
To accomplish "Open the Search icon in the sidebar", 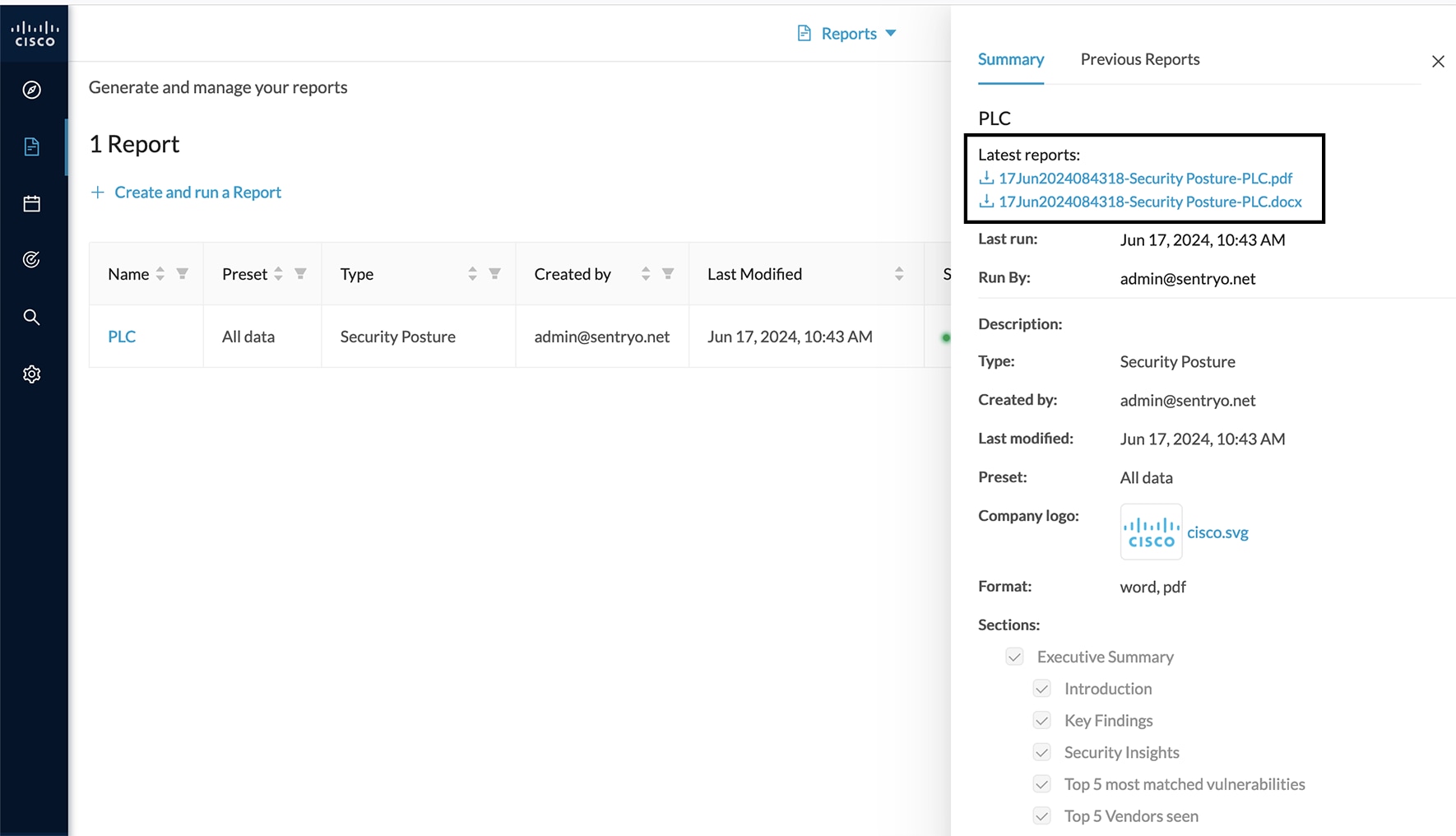I will pos(32,317).
